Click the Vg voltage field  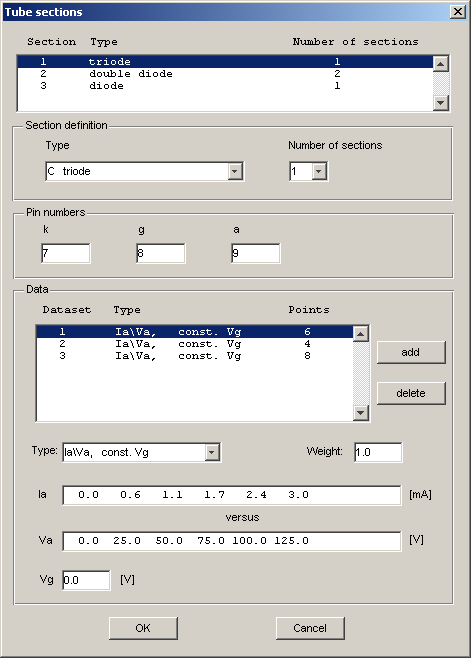pos(86,580)
